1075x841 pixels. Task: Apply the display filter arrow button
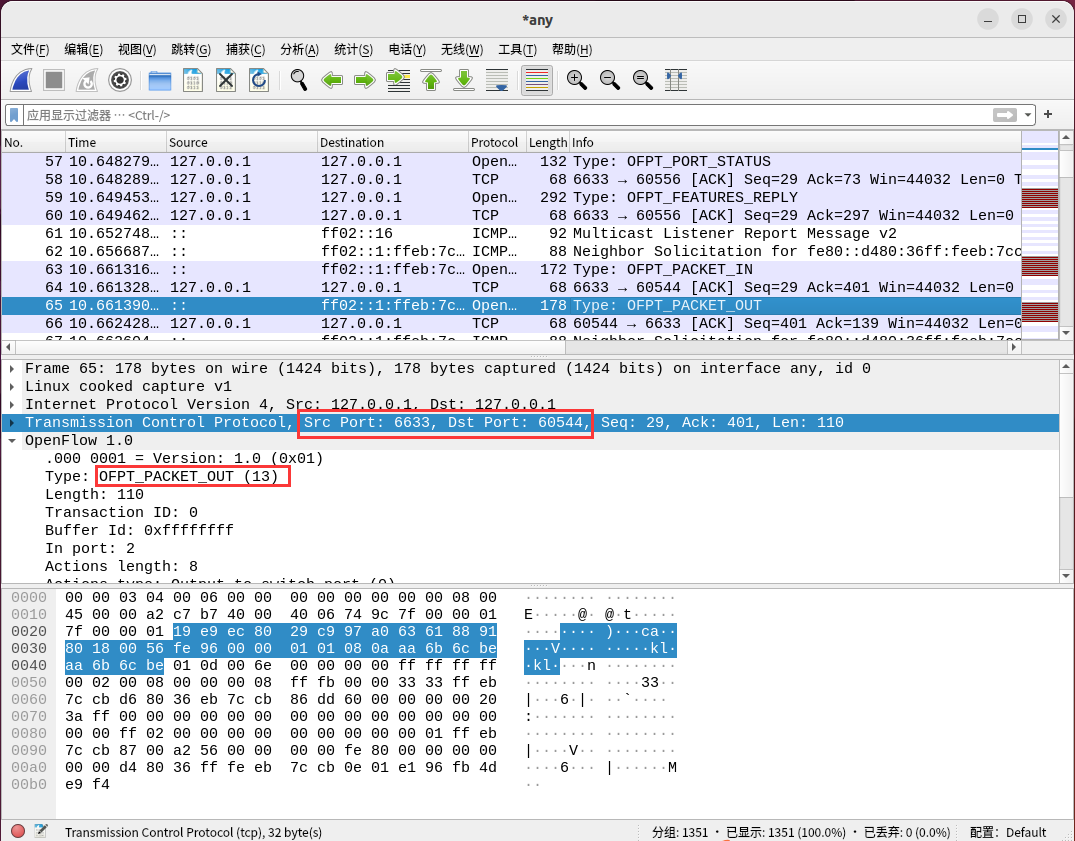[x=1005, y=115]
